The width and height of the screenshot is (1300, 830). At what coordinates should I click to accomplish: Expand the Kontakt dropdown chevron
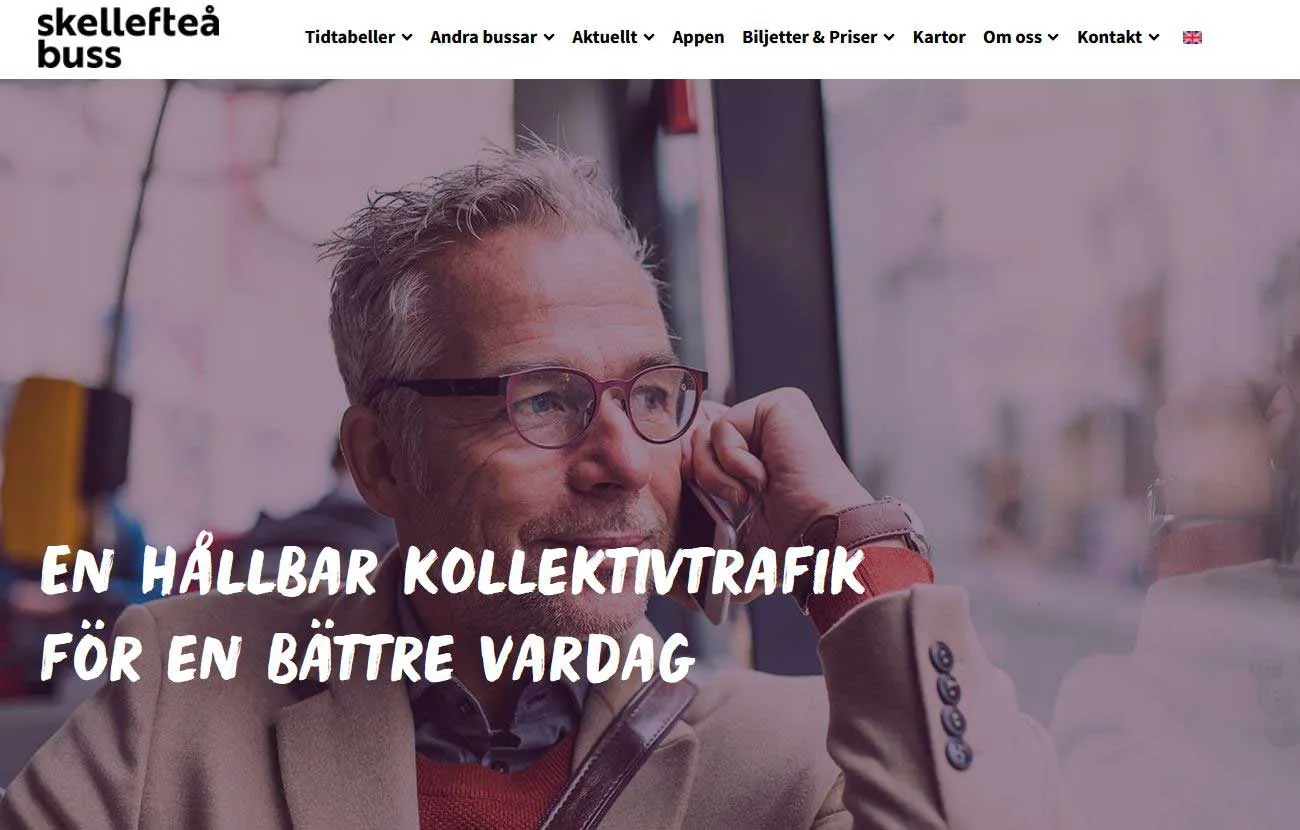click(x=1154, y=37)
